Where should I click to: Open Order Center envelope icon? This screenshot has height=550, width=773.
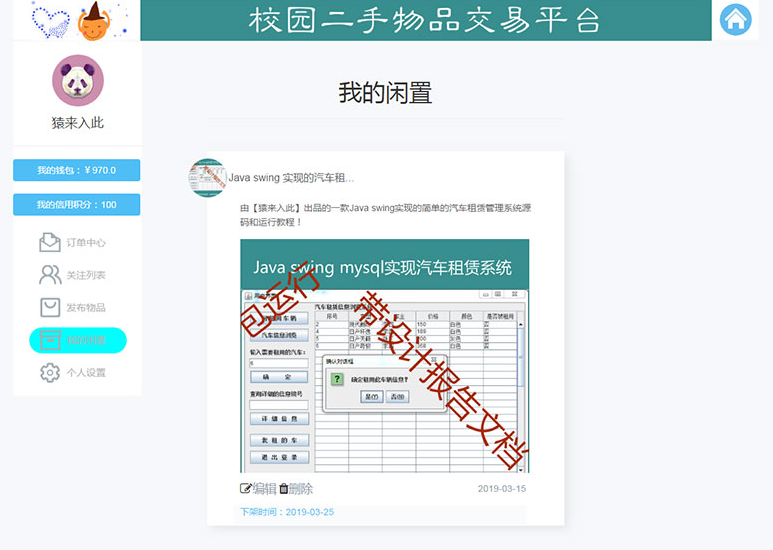(x=50, y=242)
